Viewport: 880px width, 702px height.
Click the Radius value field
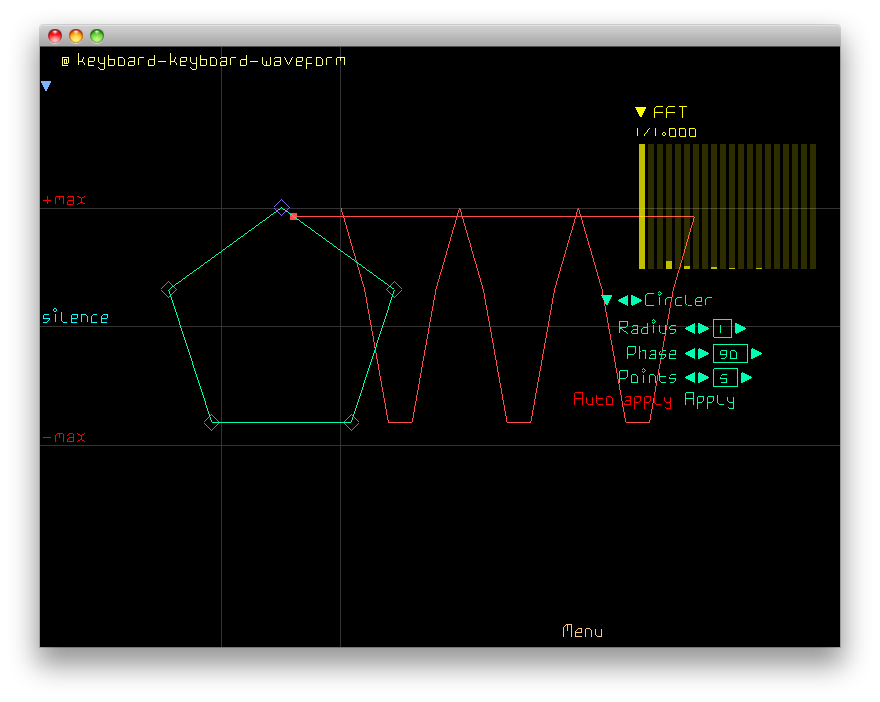pos(722,328)
